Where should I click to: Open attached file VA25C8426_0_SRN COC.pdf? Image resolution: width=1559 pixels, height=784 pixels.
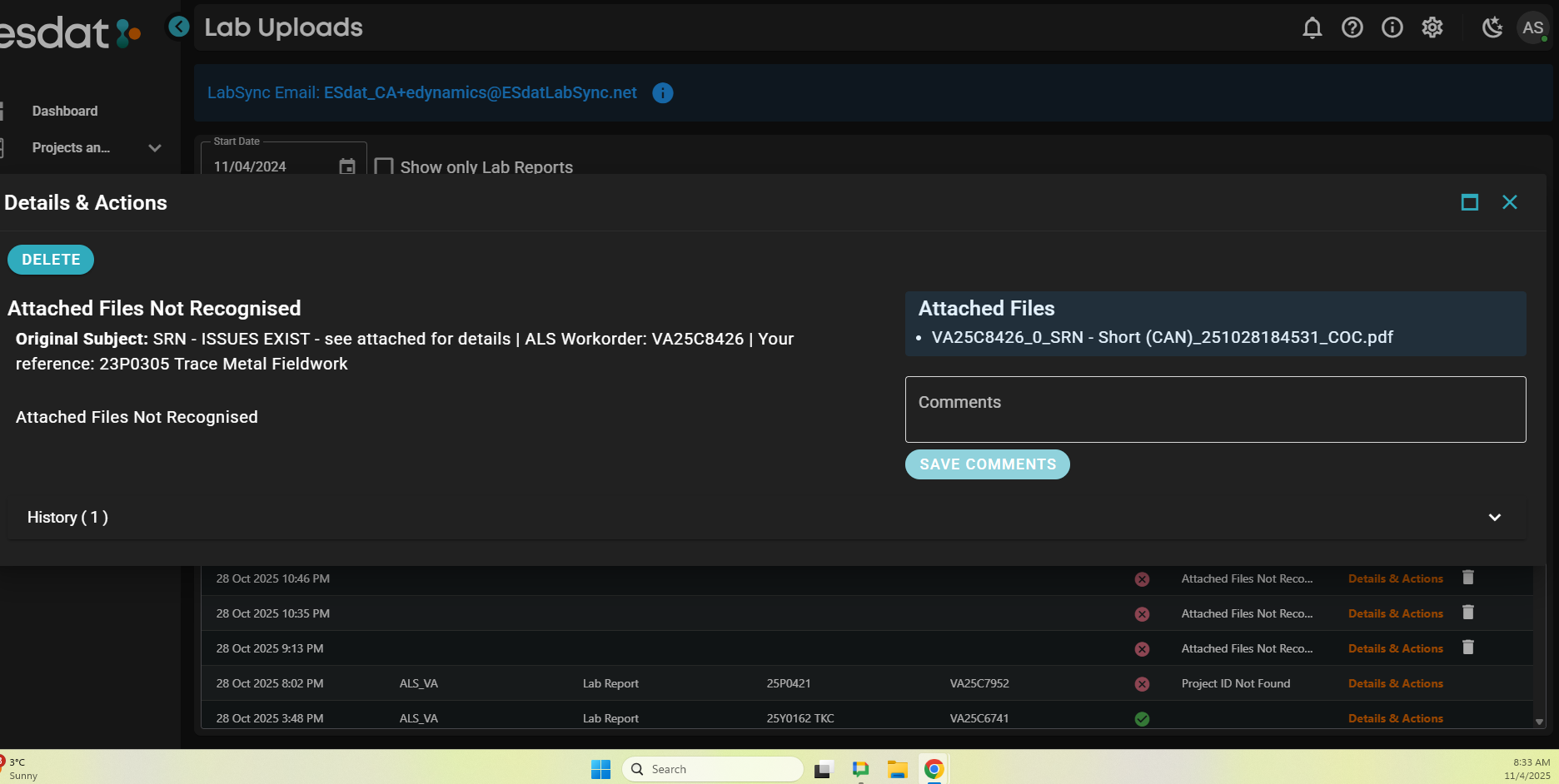tap(1162, 338)
